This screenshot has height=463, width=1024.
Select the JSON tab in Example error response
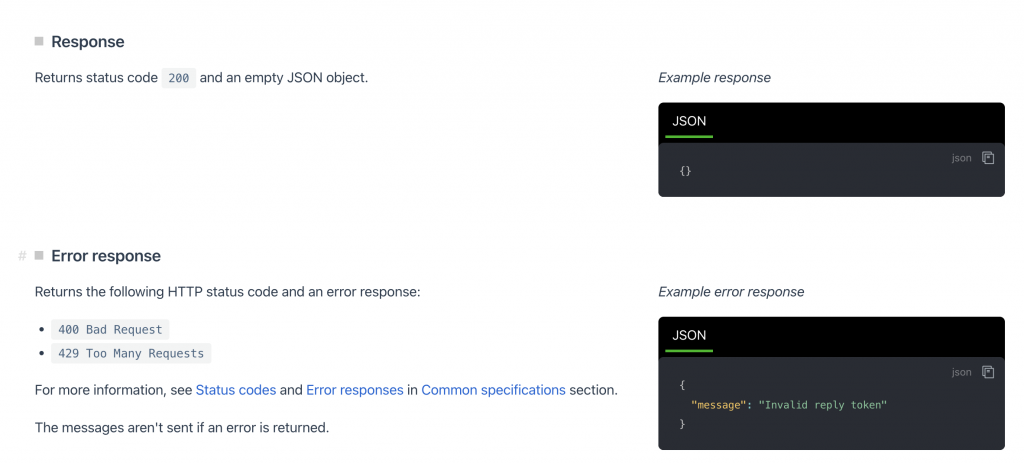689,336
